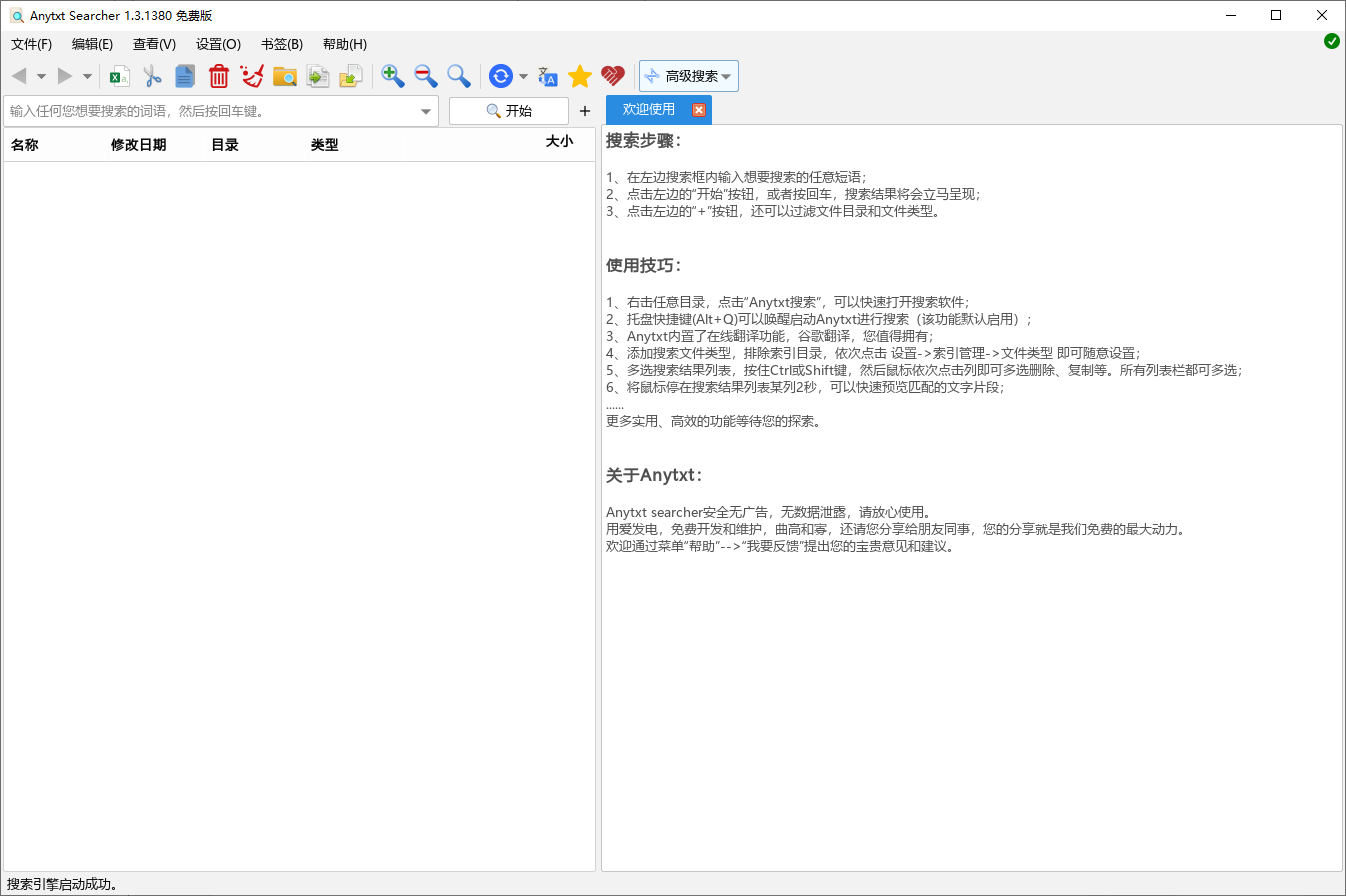Click the line mentioning 托盘快捷键(Alt+Q)
This screenshot has height=896, width=1346.
click(819, 320)
